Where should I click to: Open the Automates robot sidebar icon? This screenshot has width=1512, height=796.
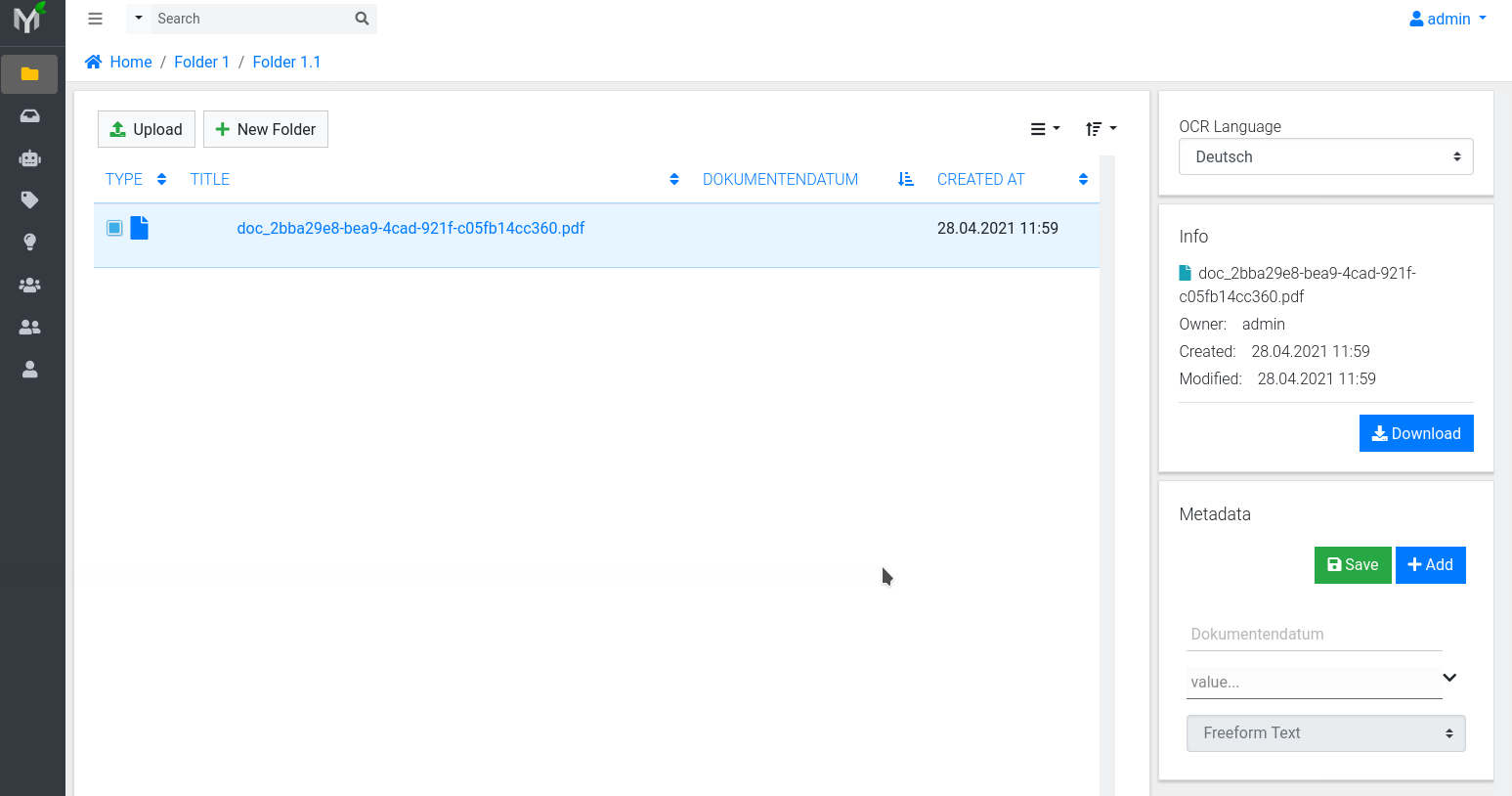(x=29, y=158)
